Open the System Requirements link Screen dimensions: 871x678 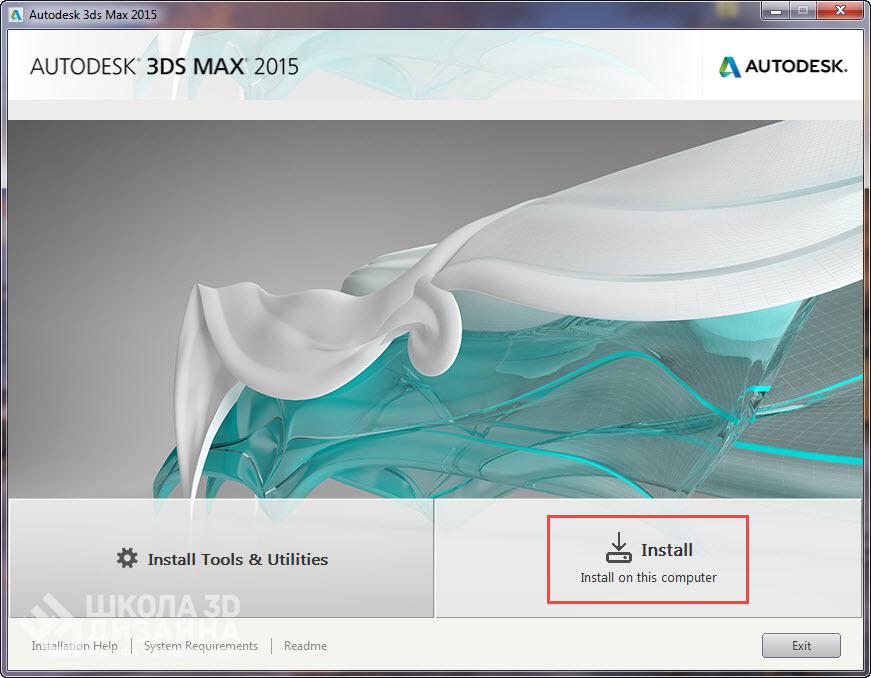[201, 646]
